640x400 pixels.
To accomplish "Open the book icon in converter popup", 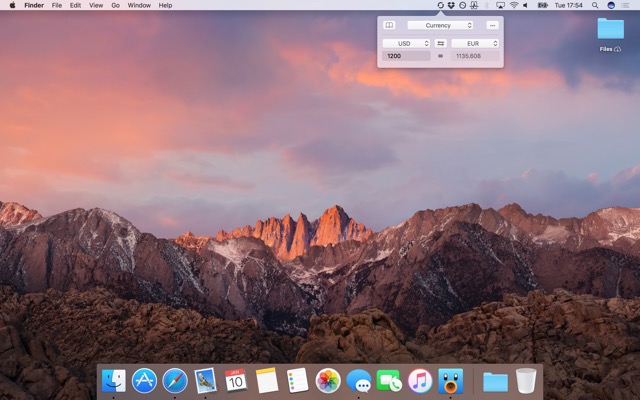I will pyautogui.click(x=389, y=25).
